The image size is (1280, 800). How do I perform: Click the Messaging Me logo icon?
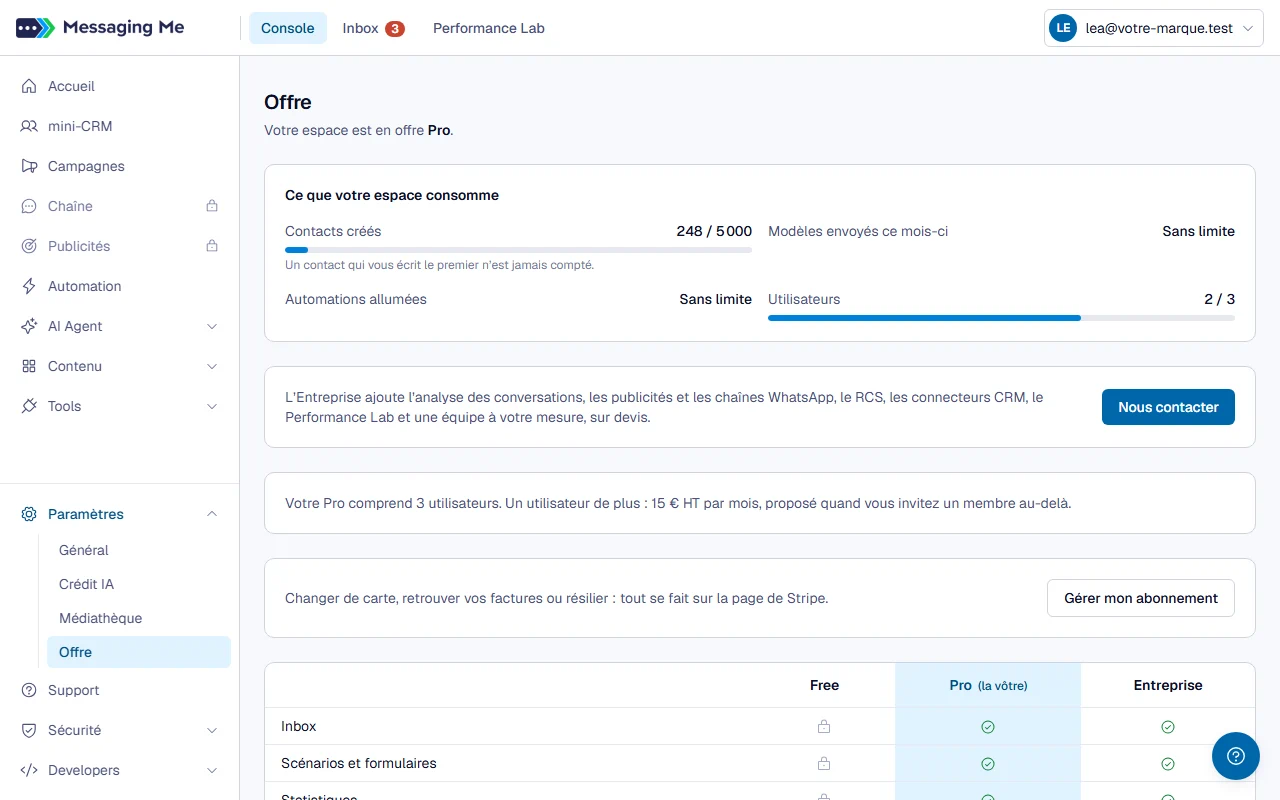click(36, 28)
